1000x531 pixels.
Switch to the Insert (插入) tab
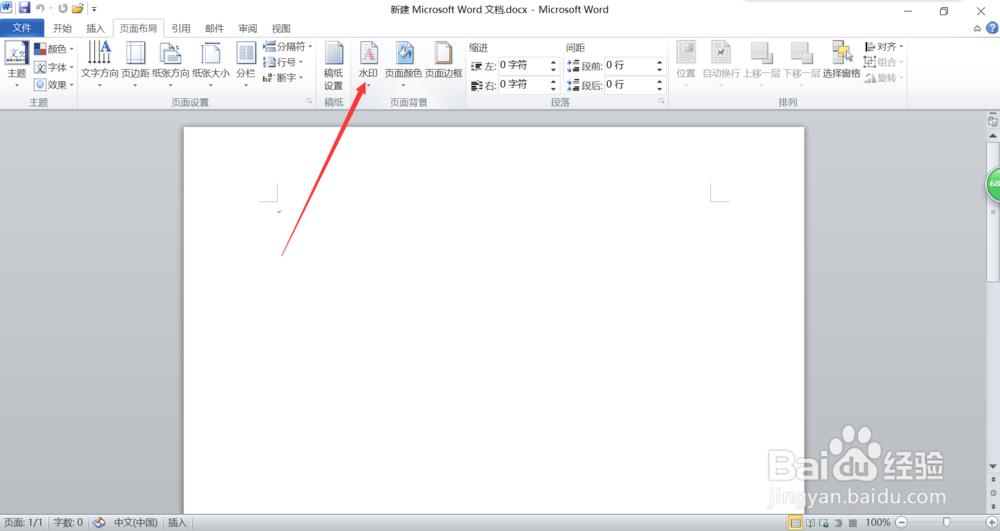click(x=95, y=28)
